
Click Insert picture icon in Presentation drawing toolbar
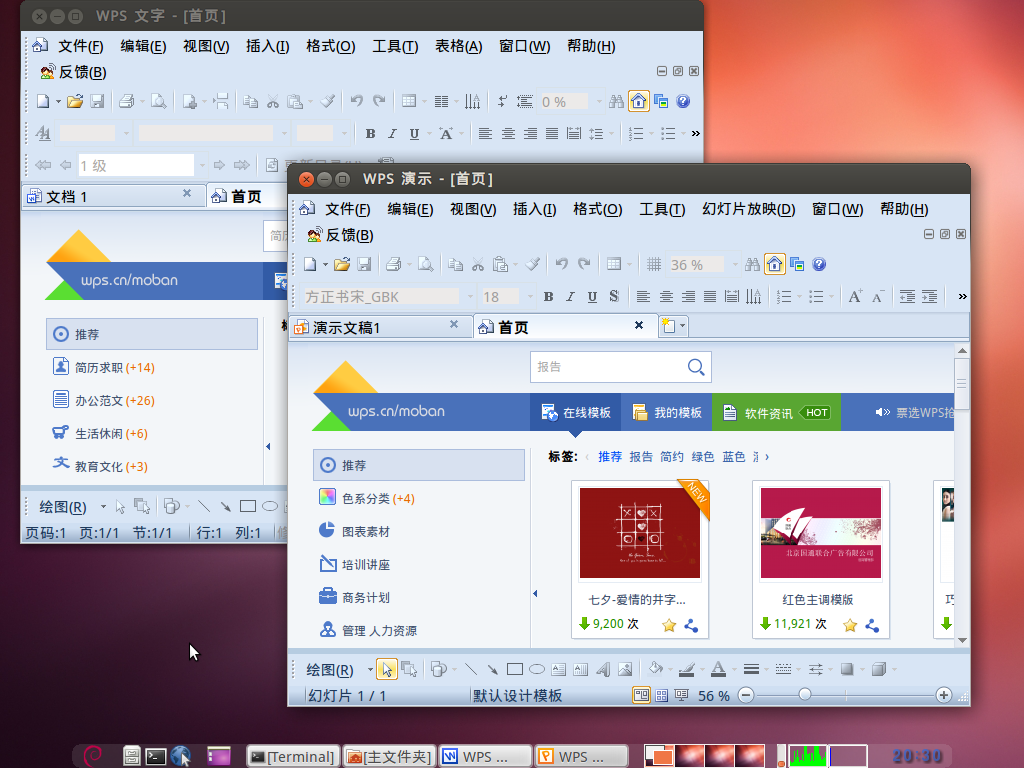(x=625, y=669)
